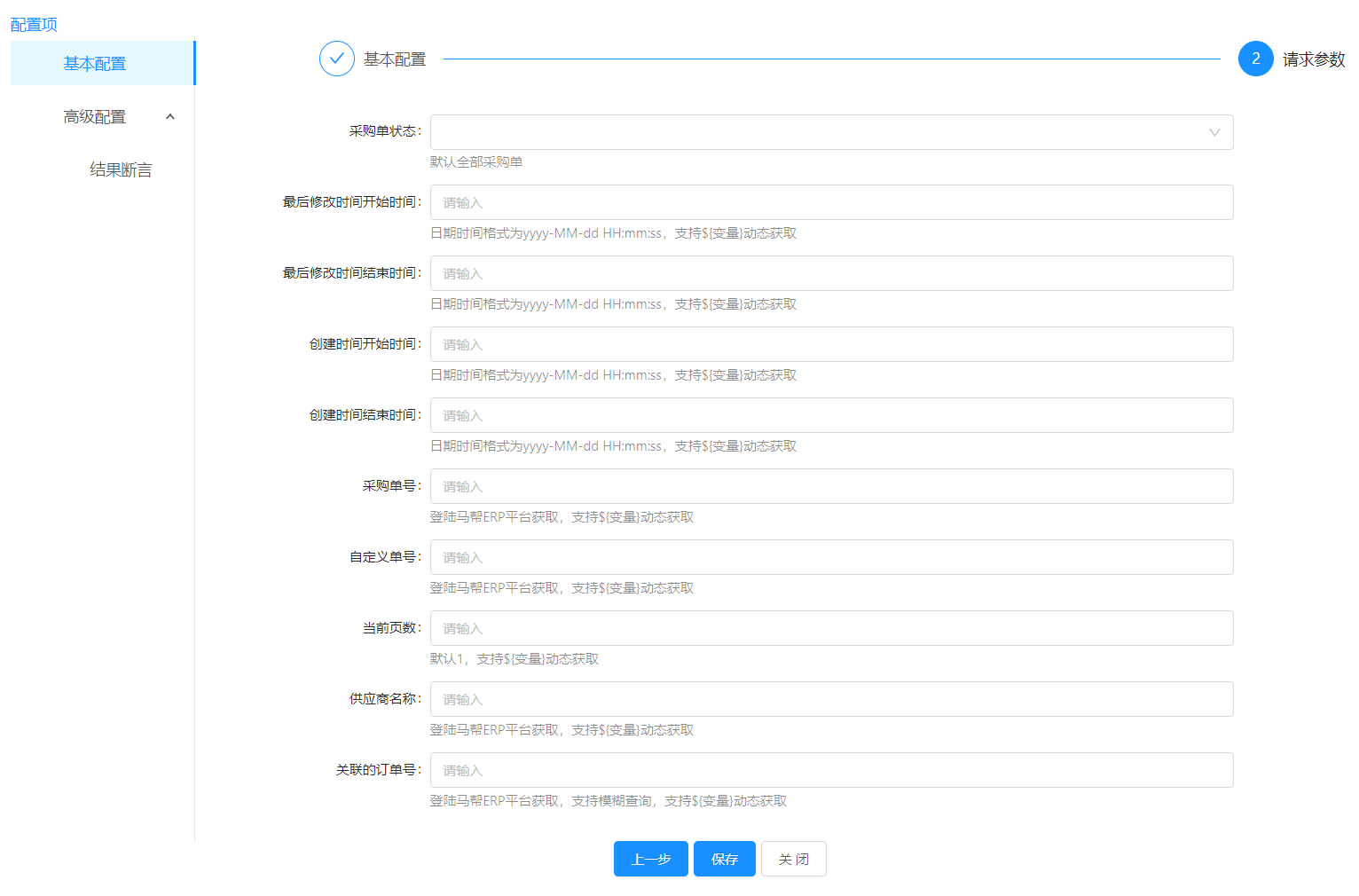Click the 关联的订单号 input field
This screenshot has height=896, width=1359.
[x=831, y=770]
